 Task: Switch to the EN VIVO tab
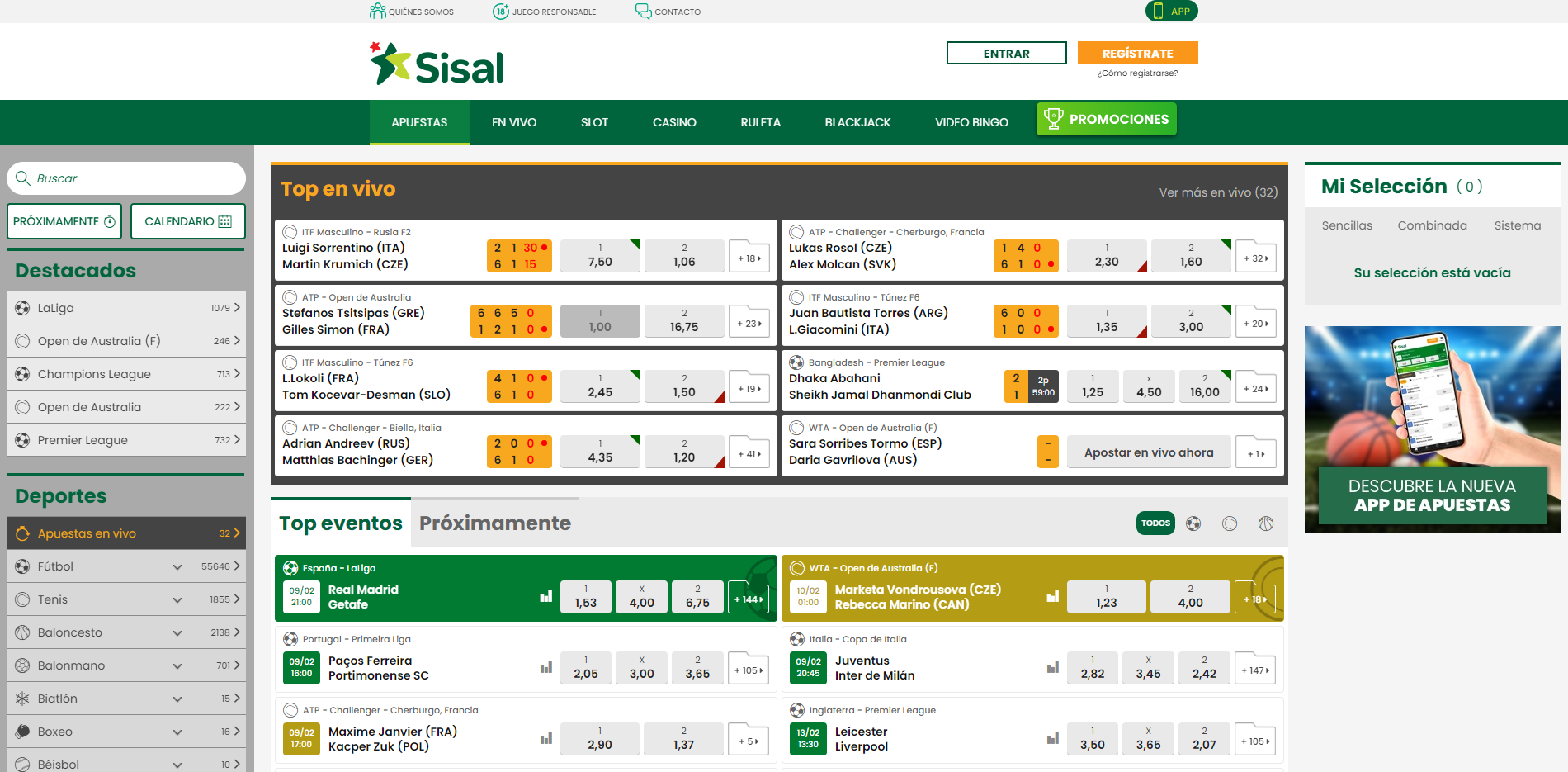click(x=514, y=122)
